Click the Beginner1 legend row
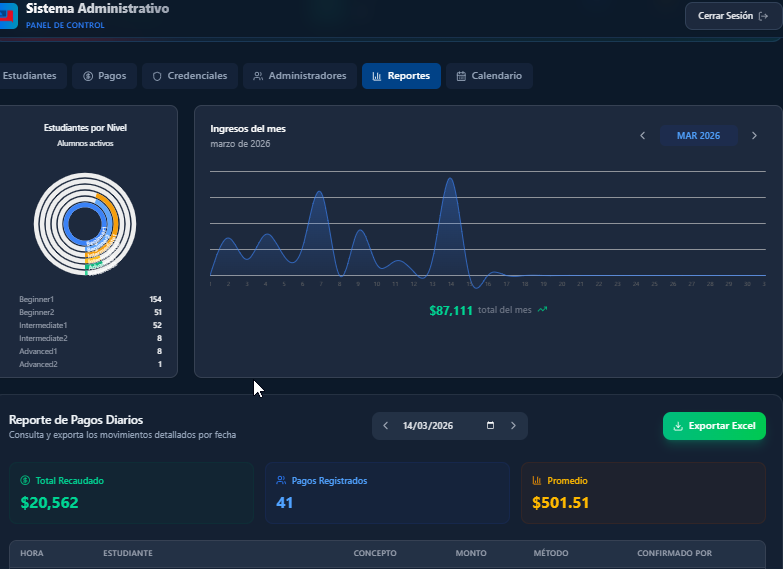This screenshot has height=569, width=783. click(90, 299)
